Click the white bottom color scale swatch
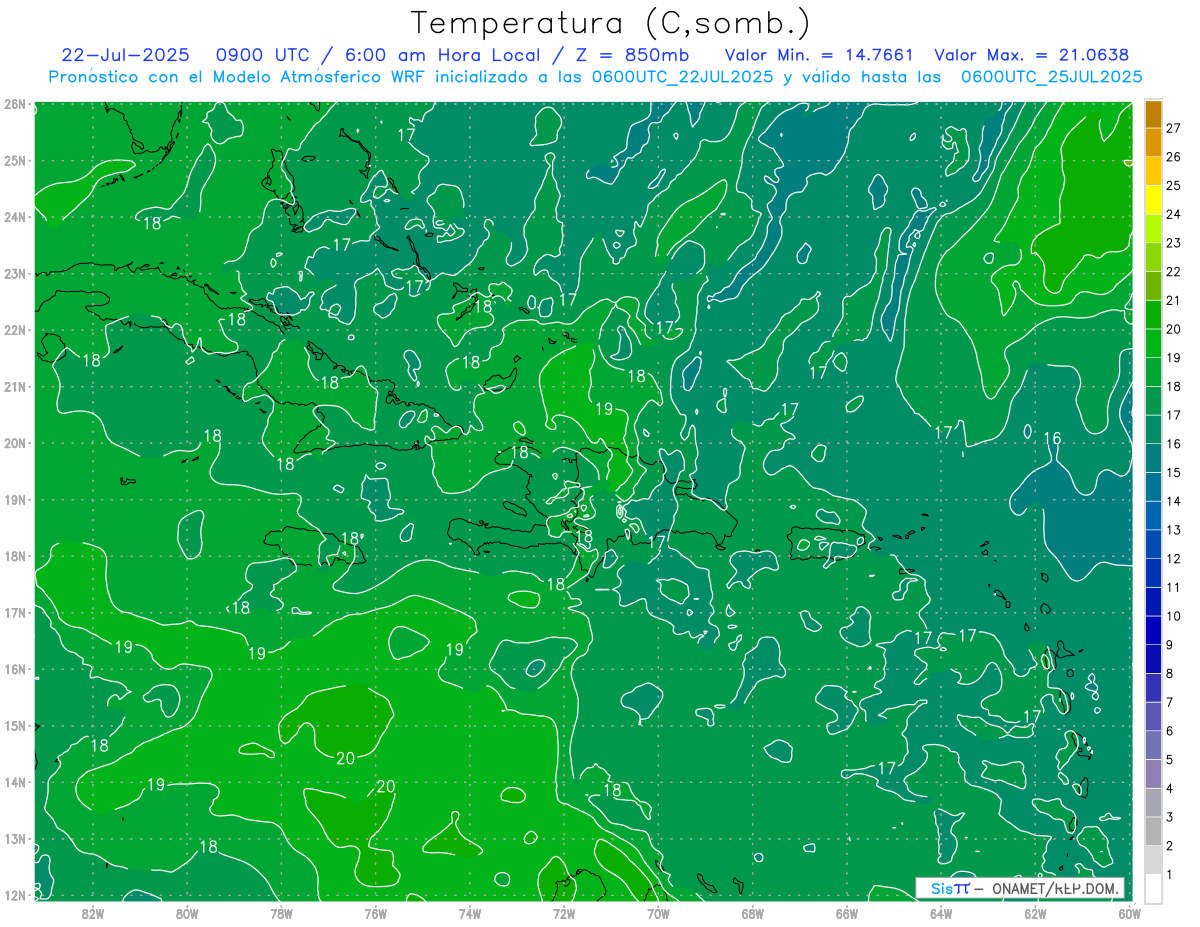Image resolution: width=1200 pixels, height=927 pixels. 1153,888
